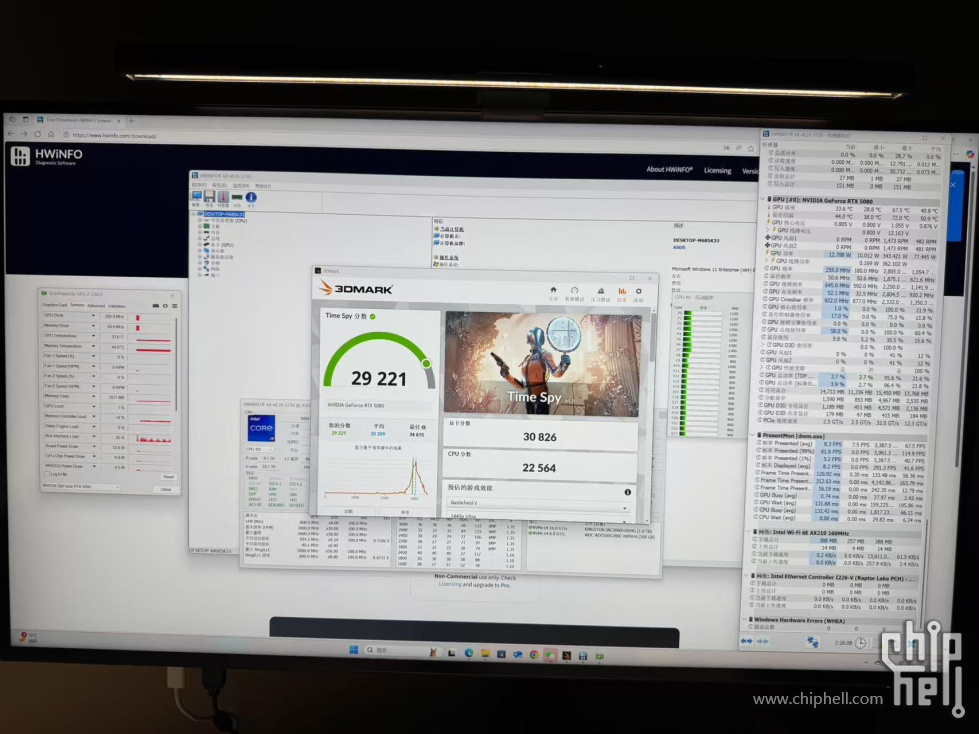This screenshot has width=979, height=734.
Task: Switch to the Sensors tab in GPU-Z
Action: coord(77,305)
